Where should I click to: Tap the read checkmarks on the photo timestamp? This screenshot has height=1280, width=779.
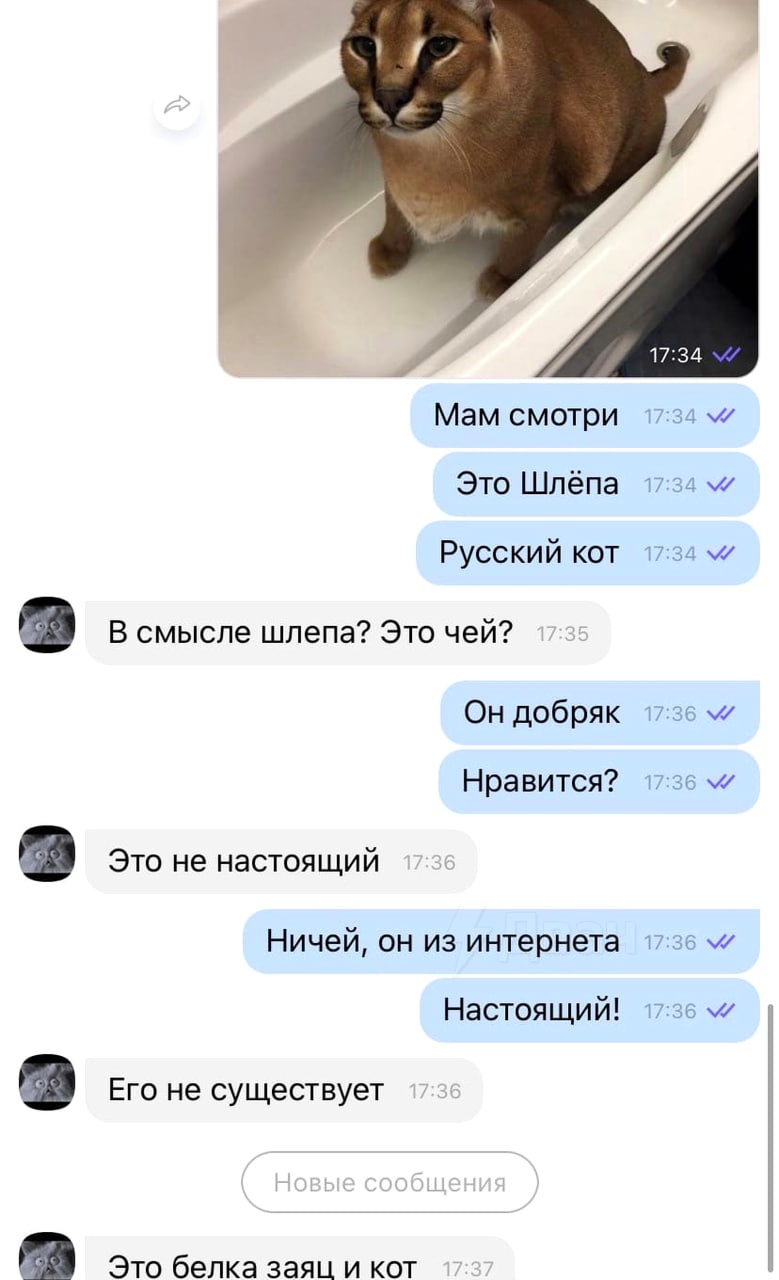click(727, 355)
